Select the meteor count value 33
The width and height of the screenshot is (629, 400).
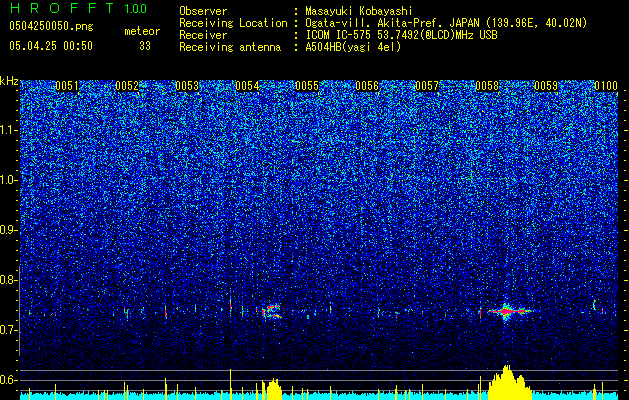click(x=145, y=46)
